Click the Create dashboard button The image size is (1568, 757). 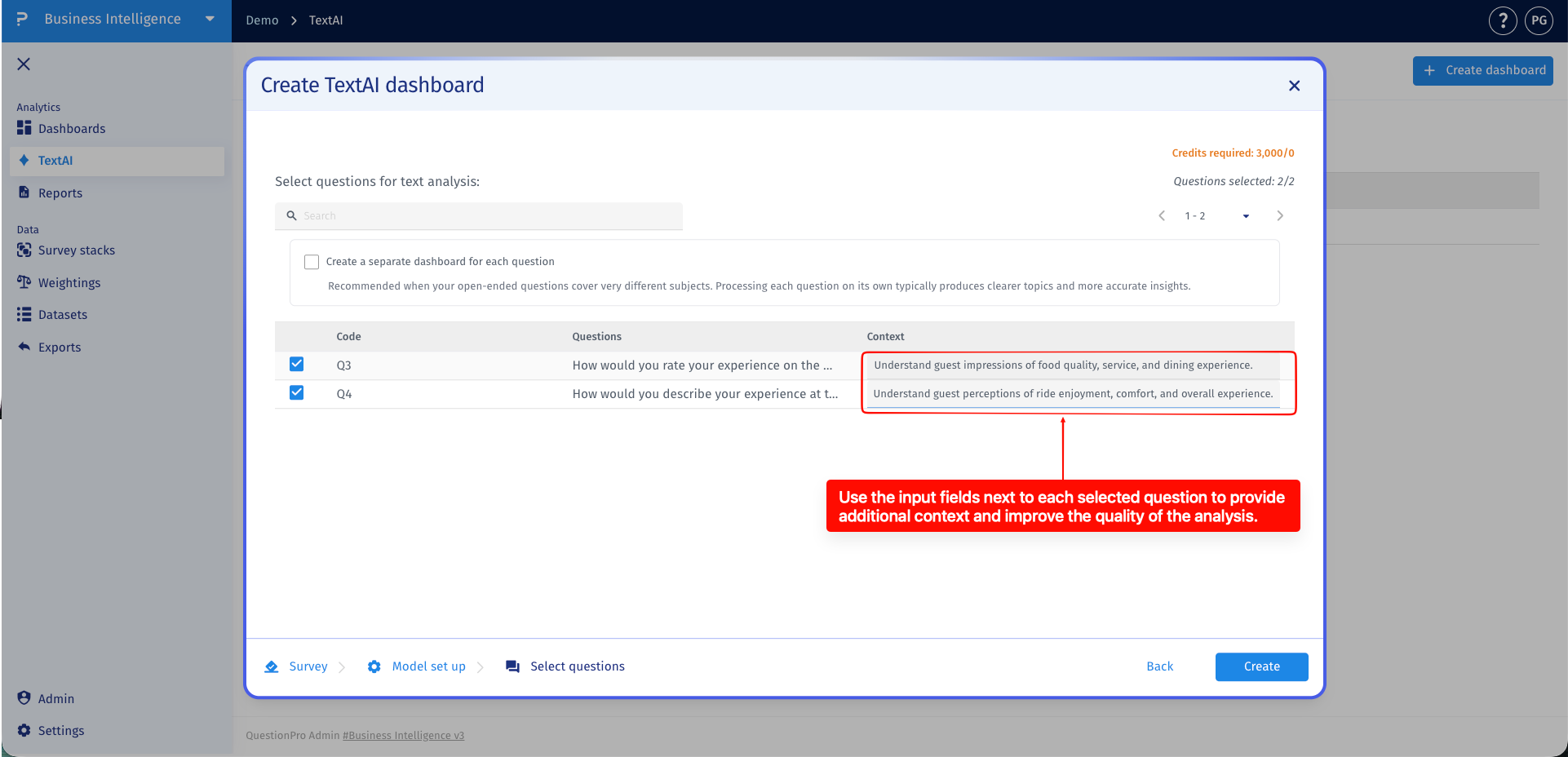click(x=1482, y=70)
